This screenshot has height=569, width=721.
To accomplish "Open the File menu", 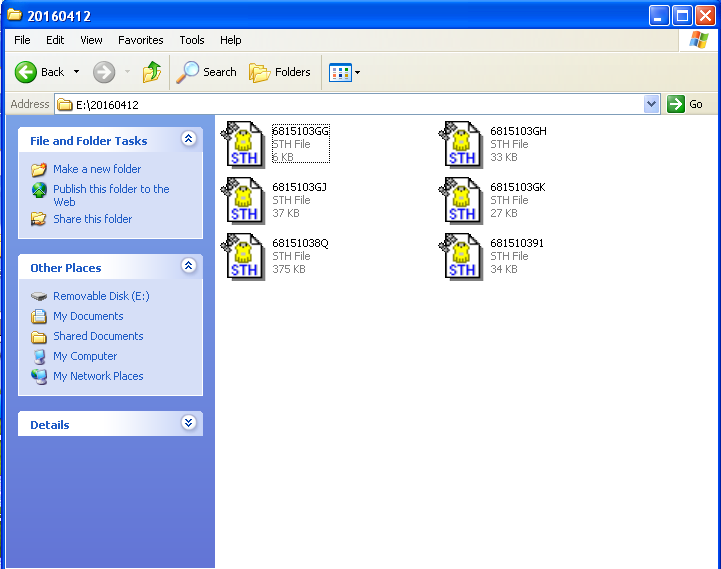I will [22, 40].
